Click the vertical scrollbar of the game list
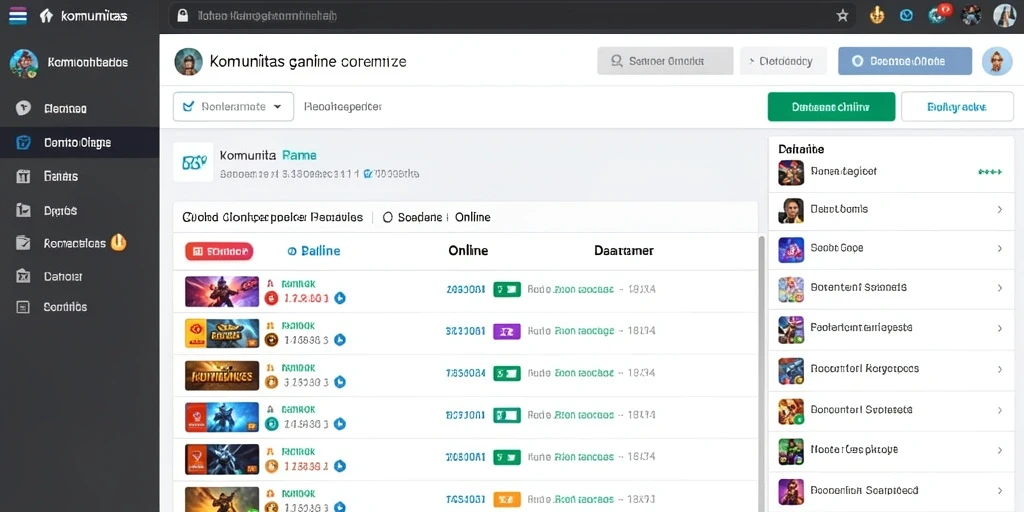The image size is (1024, 512). (x=761, y=374)
